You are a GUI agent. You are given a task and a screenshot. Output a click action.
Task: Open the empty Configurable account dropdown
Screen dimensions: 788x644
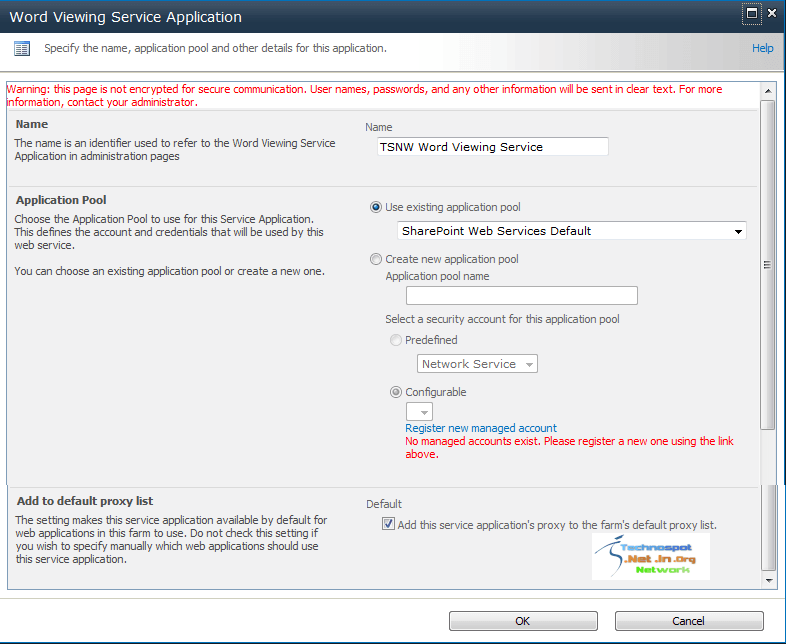419,412
